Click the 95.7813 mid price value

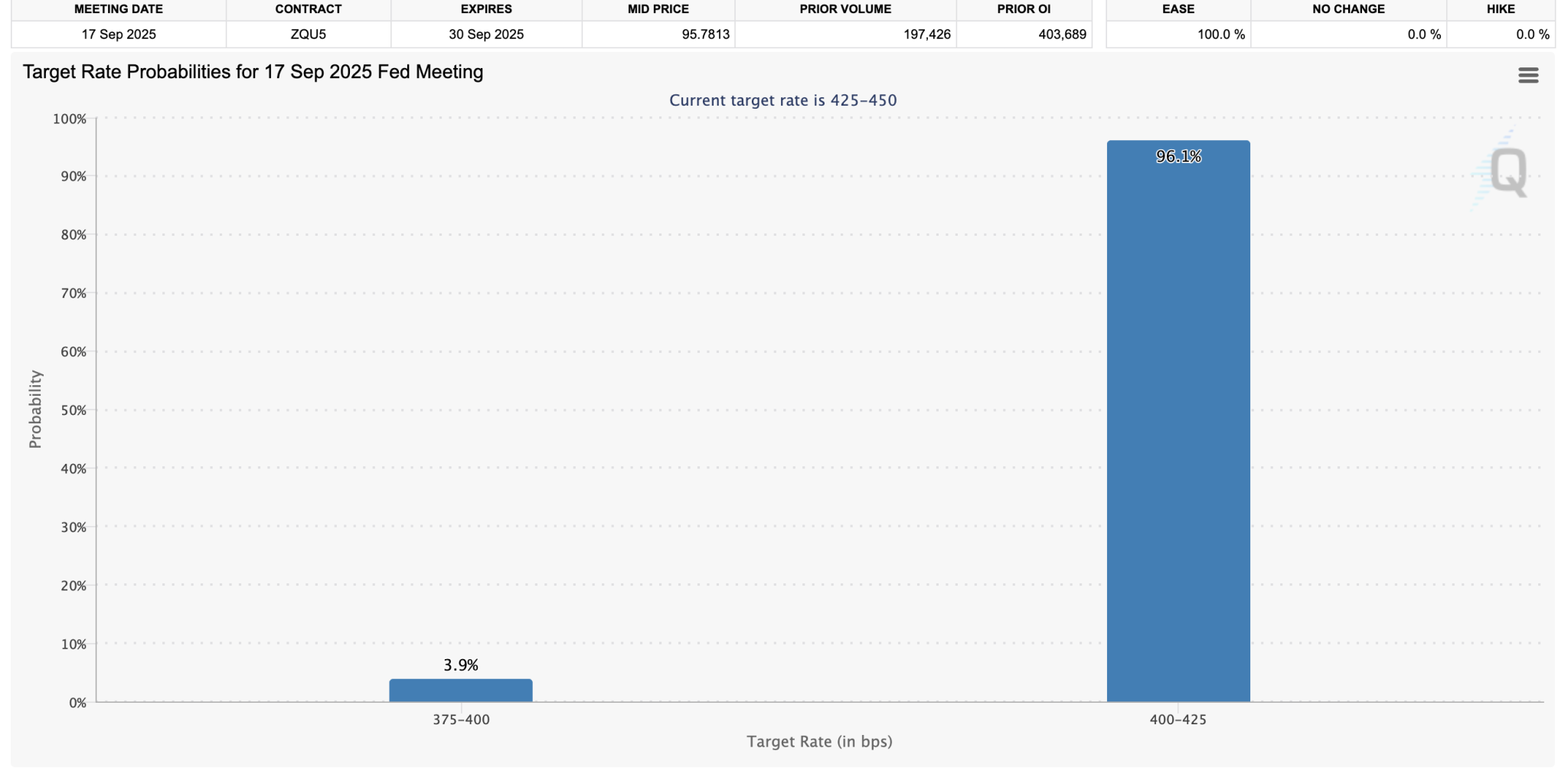tap(705, 34)
